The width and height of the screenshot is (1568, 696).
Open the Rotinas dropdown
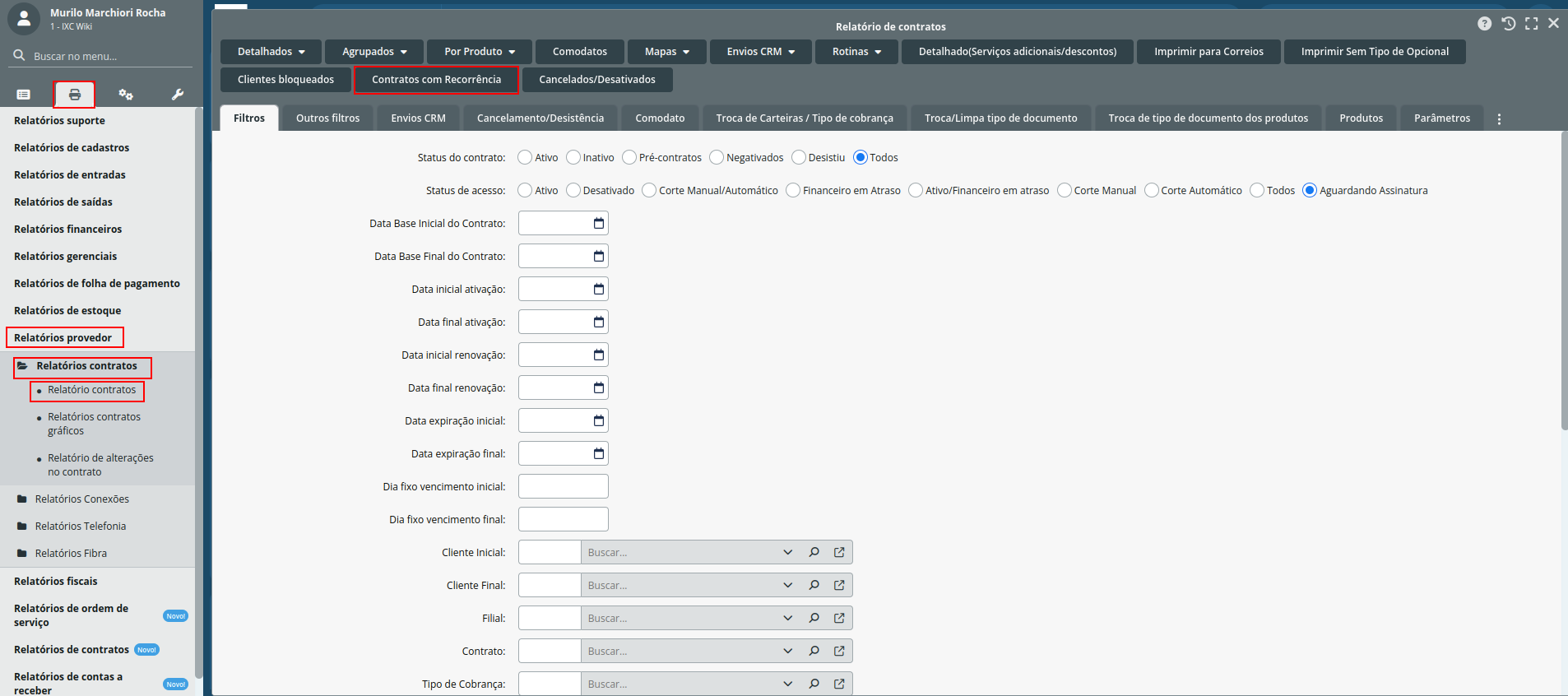856,52
